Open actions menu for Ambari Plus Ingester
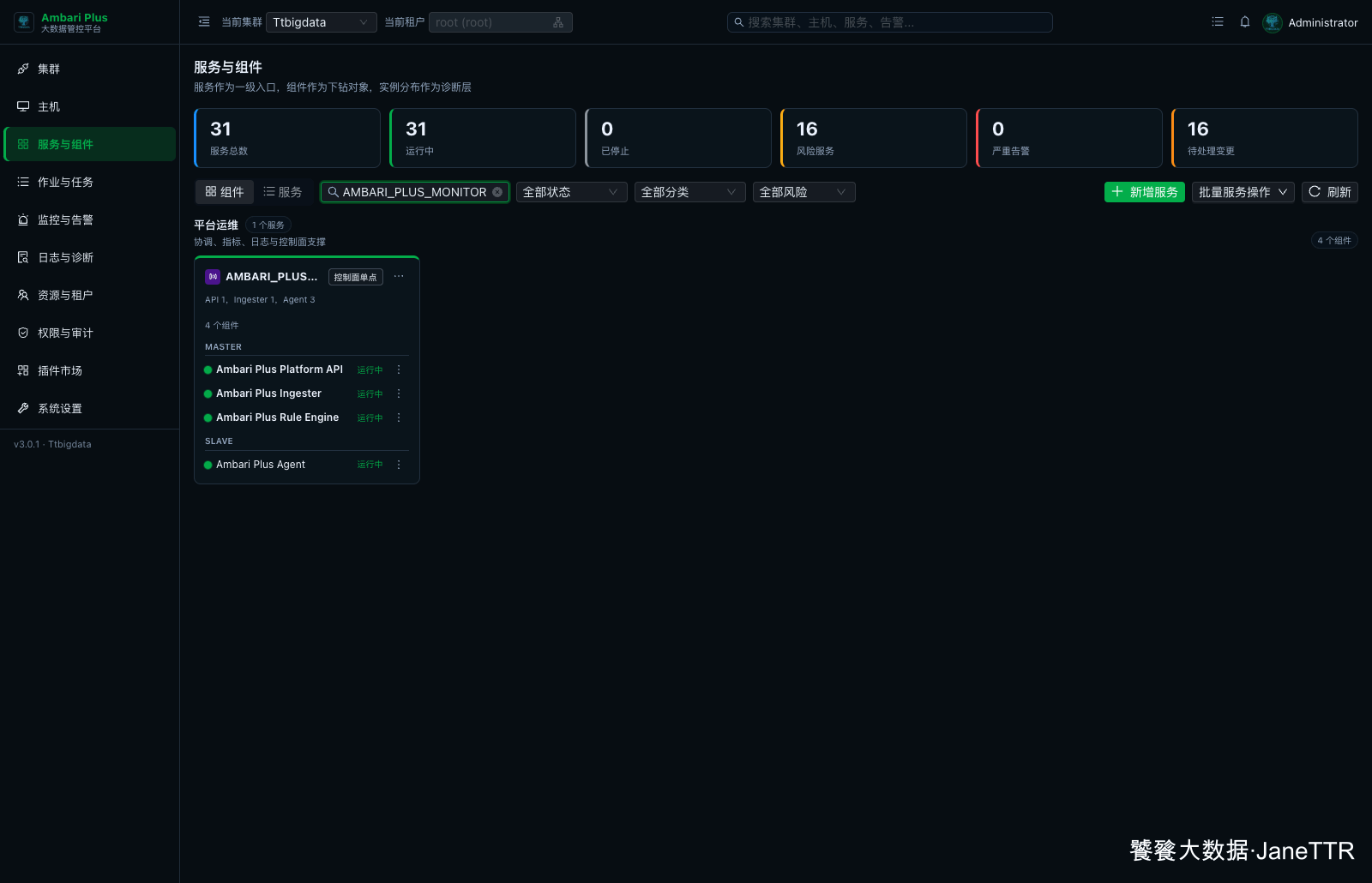This screenshot has width=1372, height=883. coord(399,393)
